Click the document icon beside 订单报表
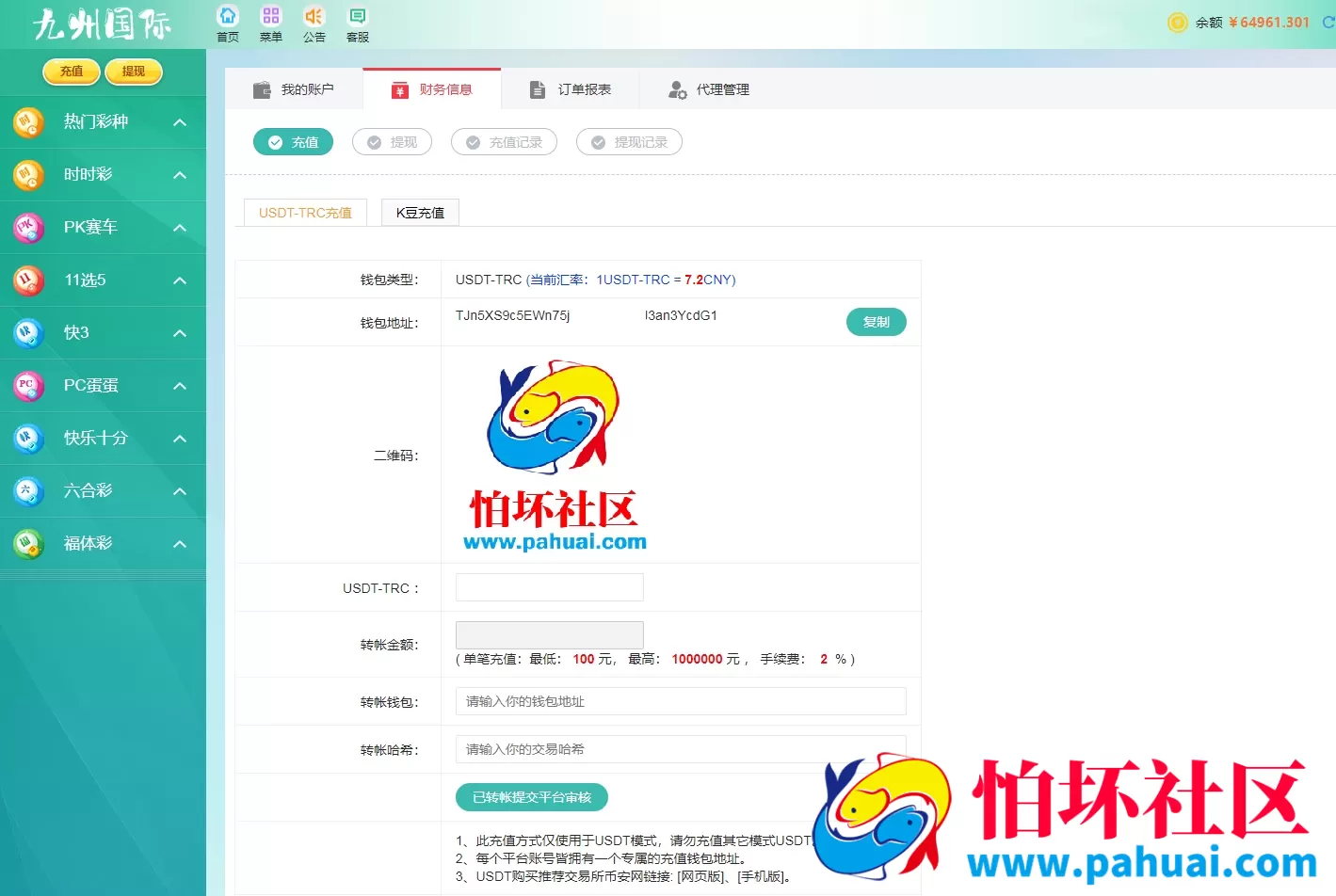This screenshot has width=1336, height=896. click(538, 90)
